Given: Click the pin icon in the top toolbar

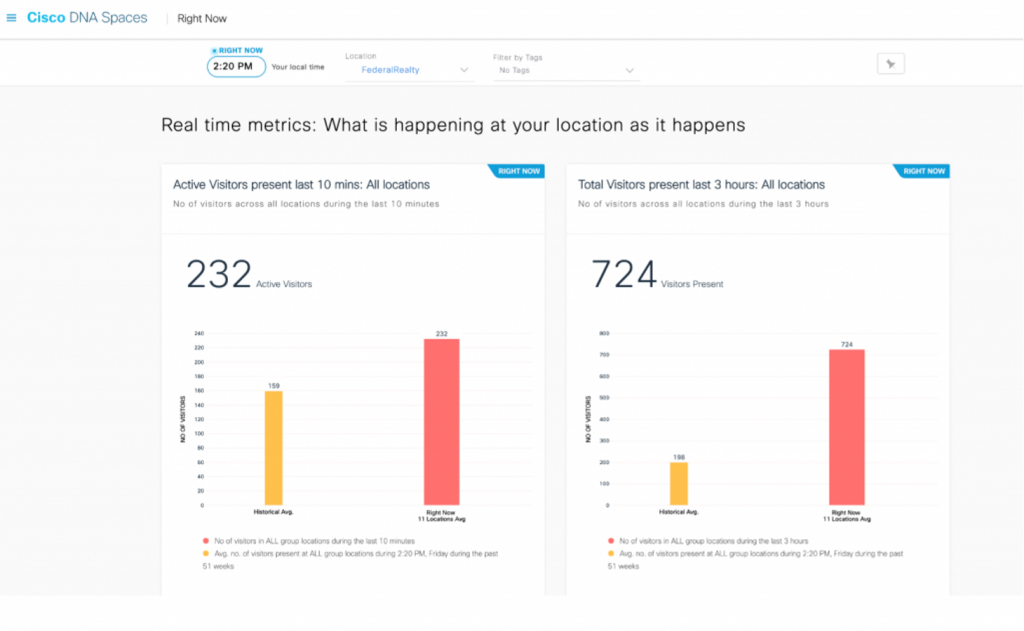Looking at the screenshot, I should pyautogui.click(x=890, y=62).
